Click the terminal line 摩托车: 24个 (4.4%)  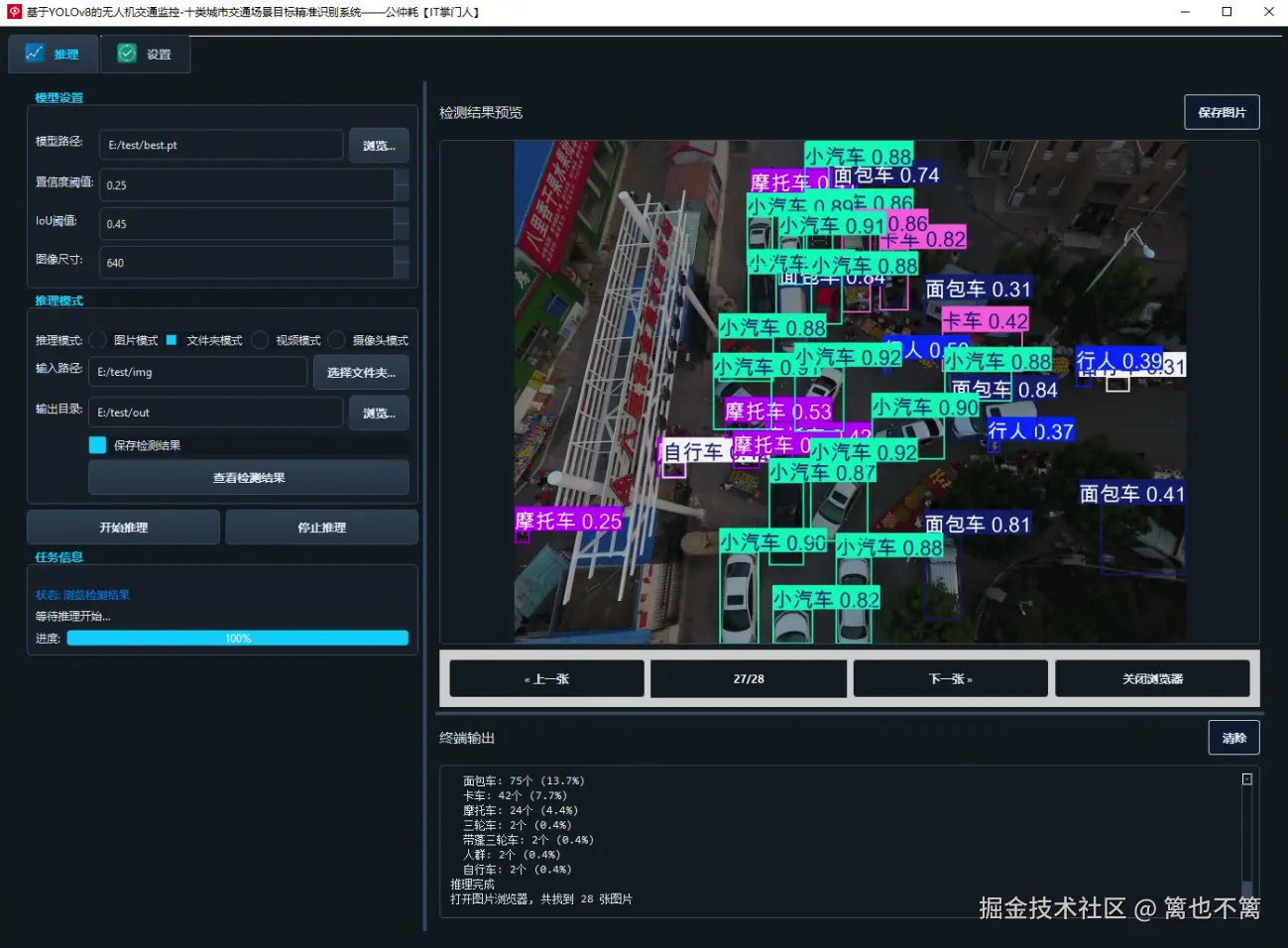(521, 810)
